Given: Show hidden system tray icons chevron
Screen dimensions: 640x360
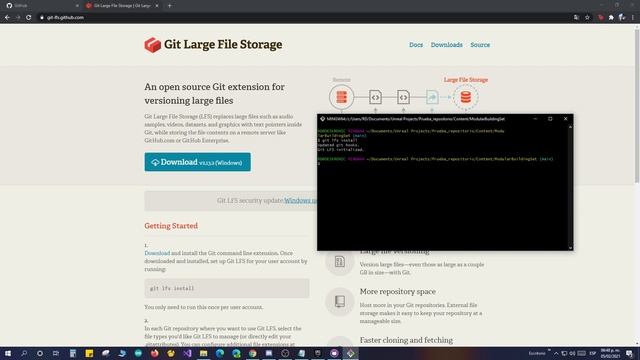Looking at the screenshot, I should pos(556,353).
